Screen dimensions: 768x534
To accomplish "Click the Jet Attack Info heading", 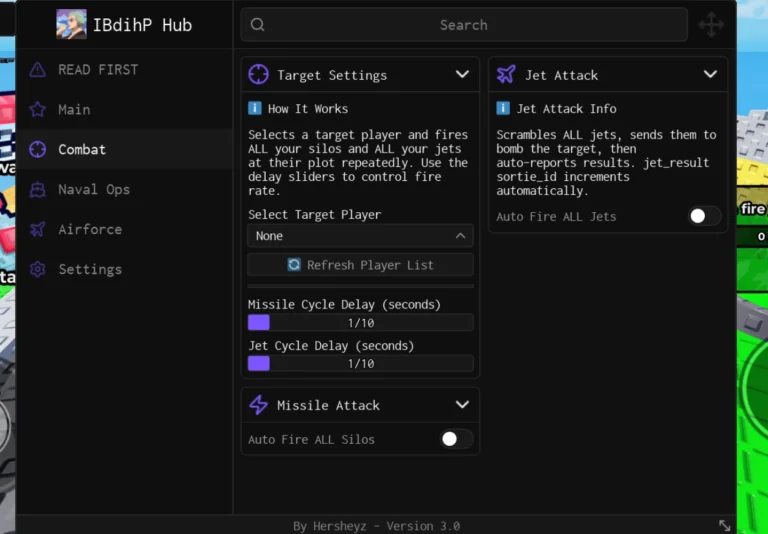I will 566,109.
